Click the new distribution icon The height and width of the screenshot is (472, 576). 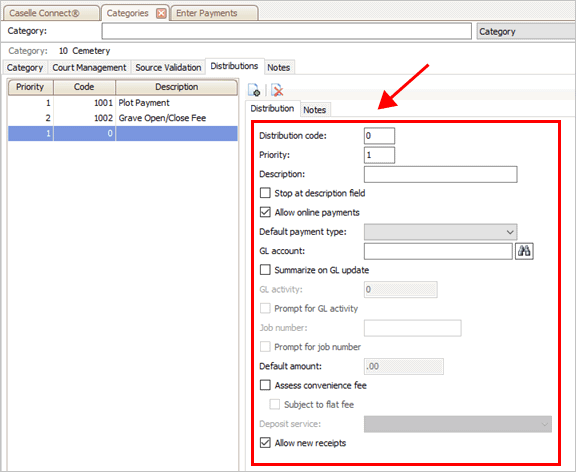coord(254,90)
